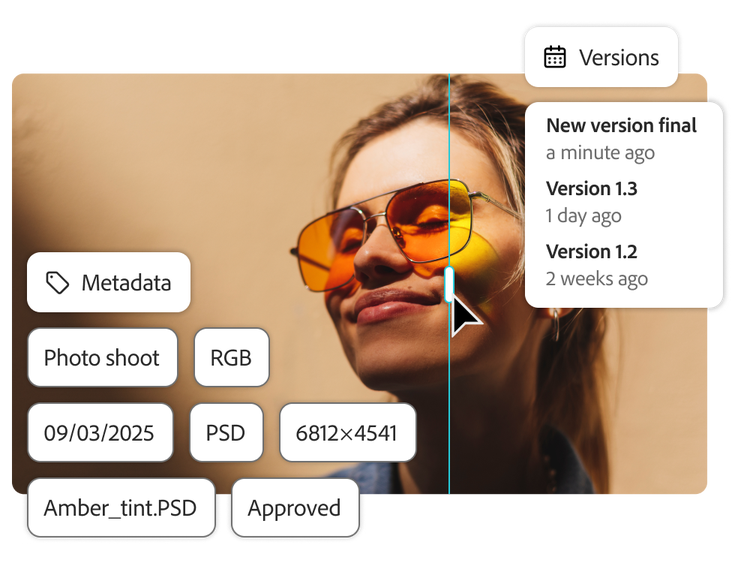Viewport: 750px width, 563px height.
Task: Click the PSD file type tag
Action: click(226, 433)
